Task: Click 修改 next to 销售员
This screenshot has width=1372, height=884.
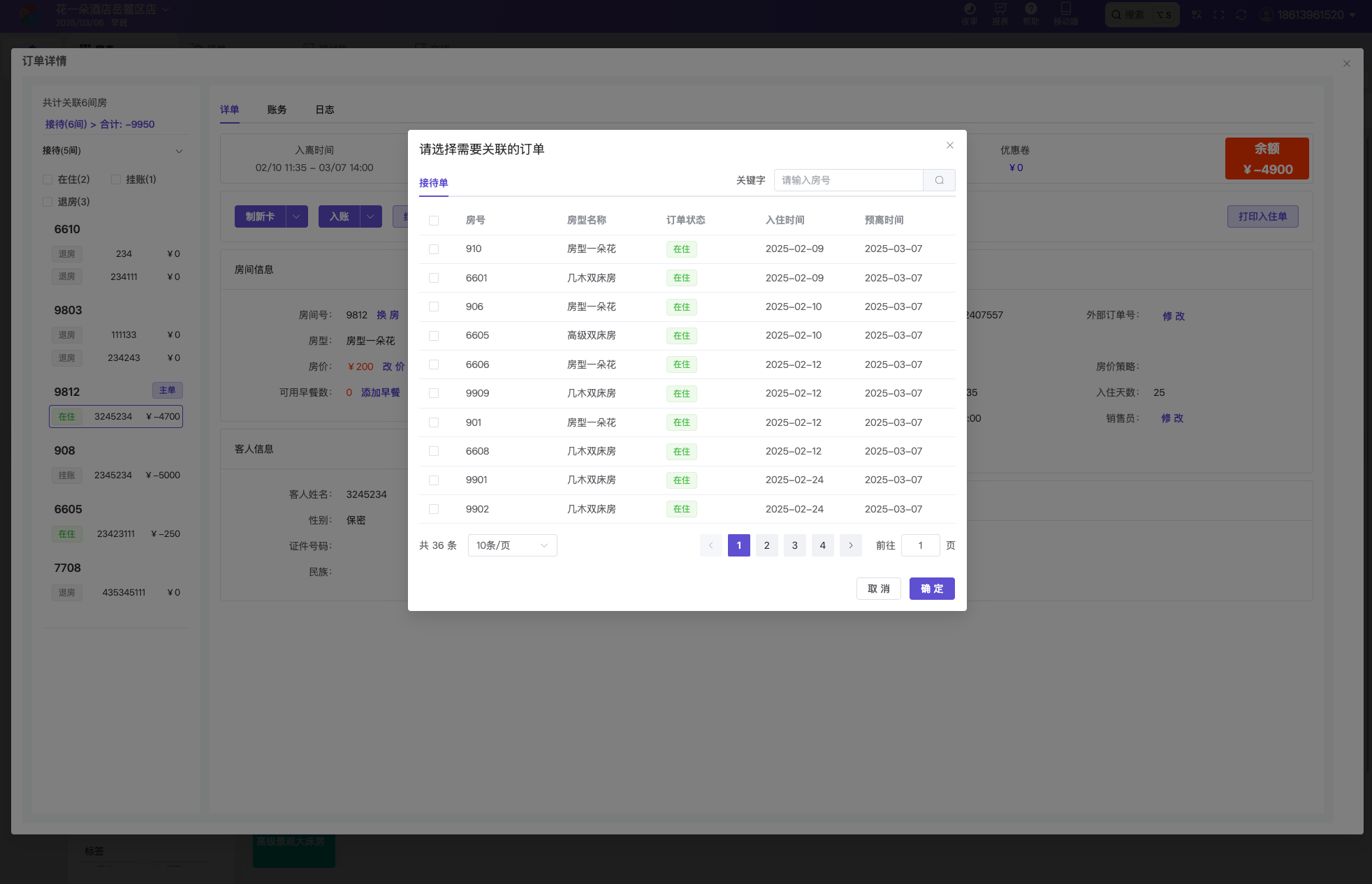Action: [1172, 418]
